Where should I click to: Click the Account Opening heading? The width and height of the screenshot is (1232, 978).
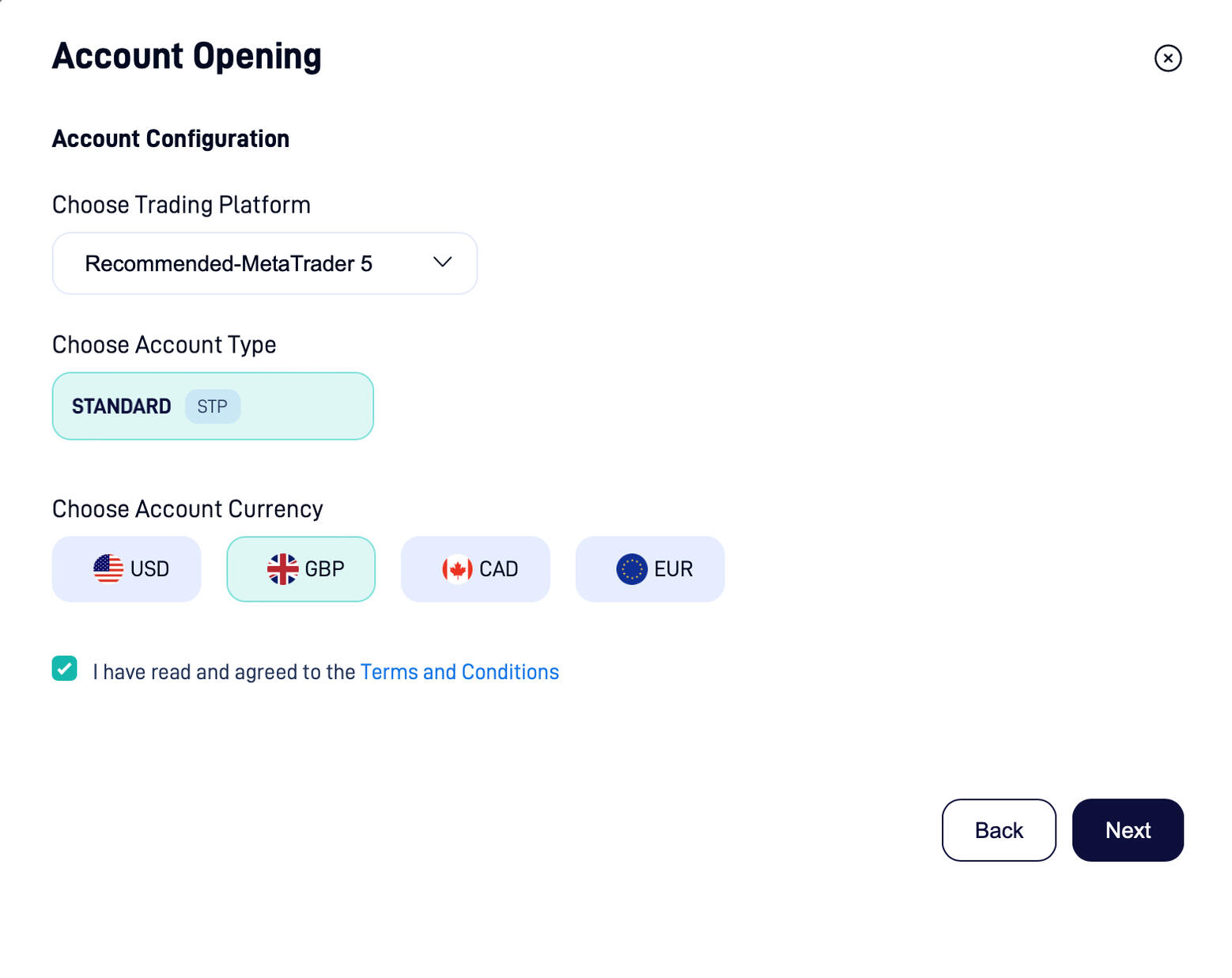pos(187,56)
